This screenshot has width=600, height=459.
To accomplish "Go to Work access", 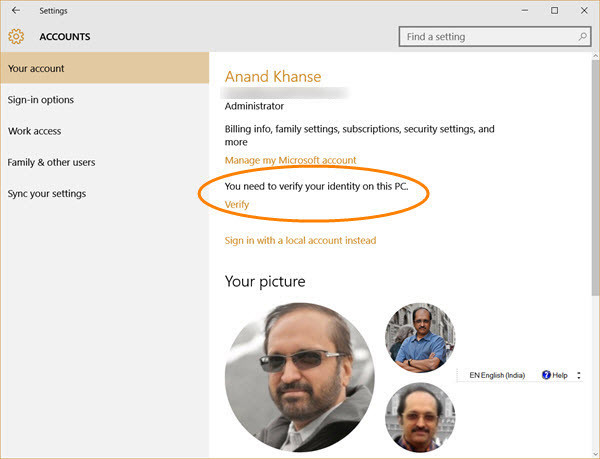I will pyautogui.click(x=104, y=131).
